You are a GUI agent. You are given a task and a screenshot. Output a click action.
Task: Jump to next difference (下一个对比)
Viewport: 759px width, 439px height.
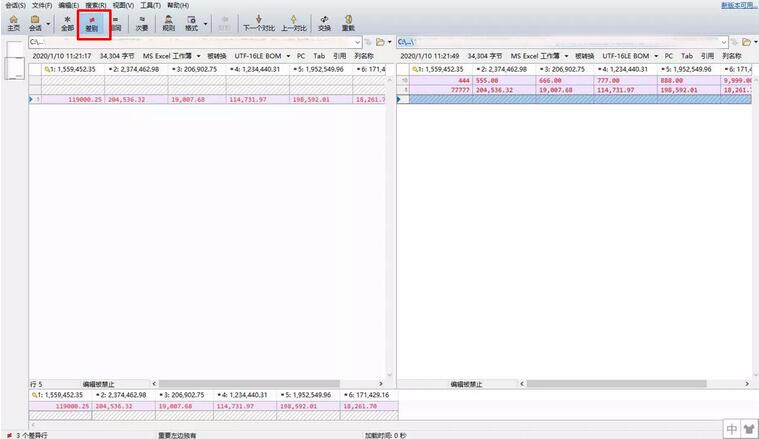tap(259, 22)
